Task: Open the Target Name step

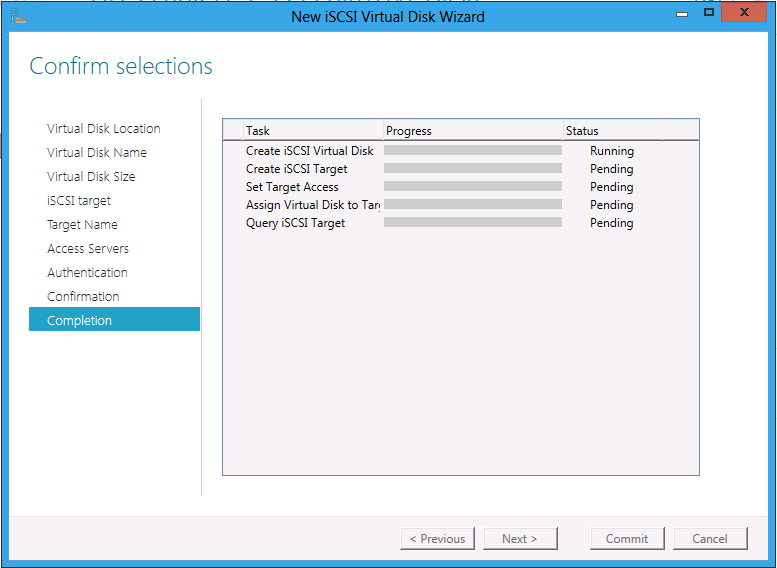Action: [x=82, y=225]
